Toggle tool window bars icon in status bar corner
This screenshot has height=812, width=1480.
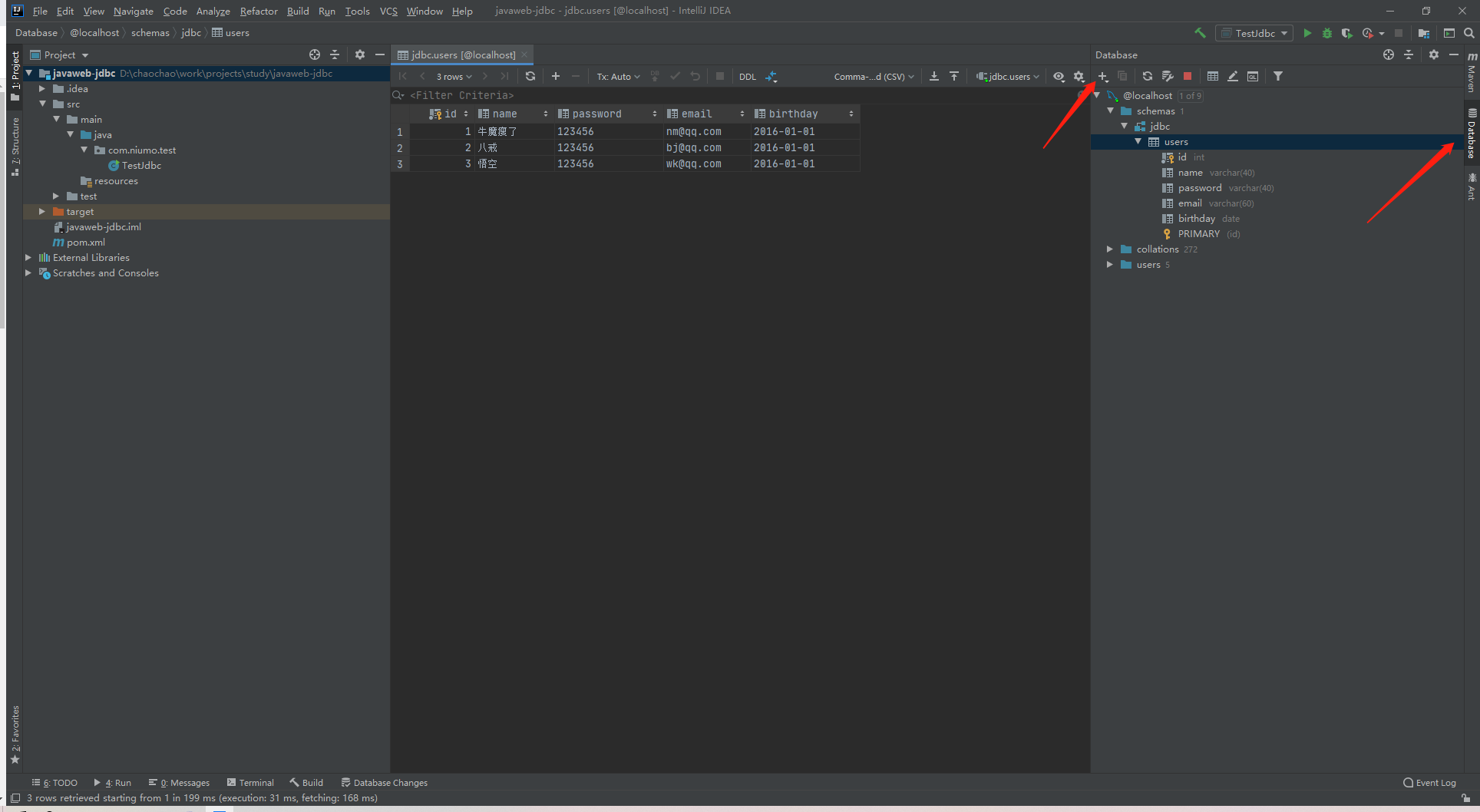[15, 798]
